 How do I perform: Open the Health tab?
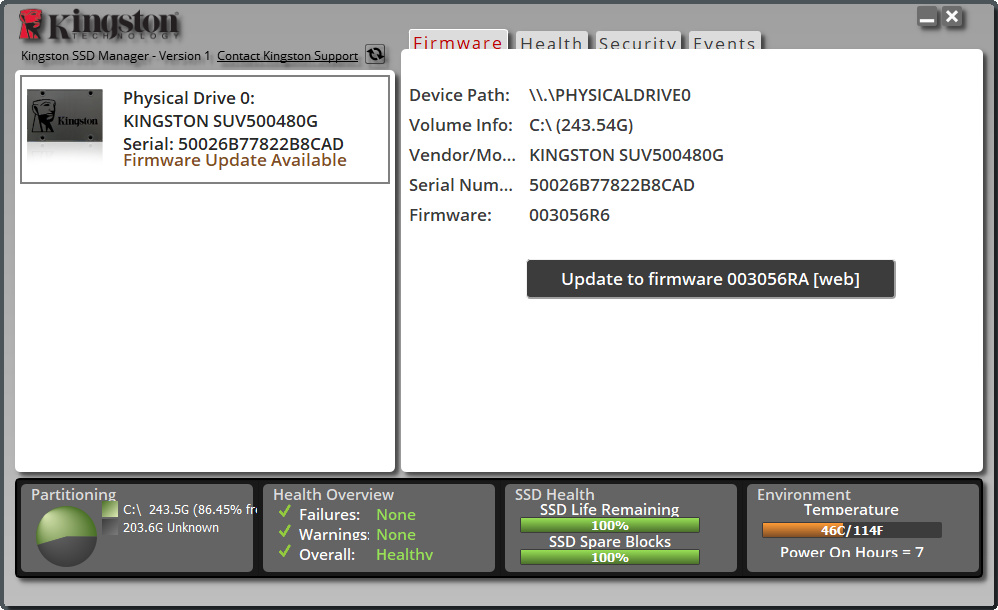coord(551,44)
